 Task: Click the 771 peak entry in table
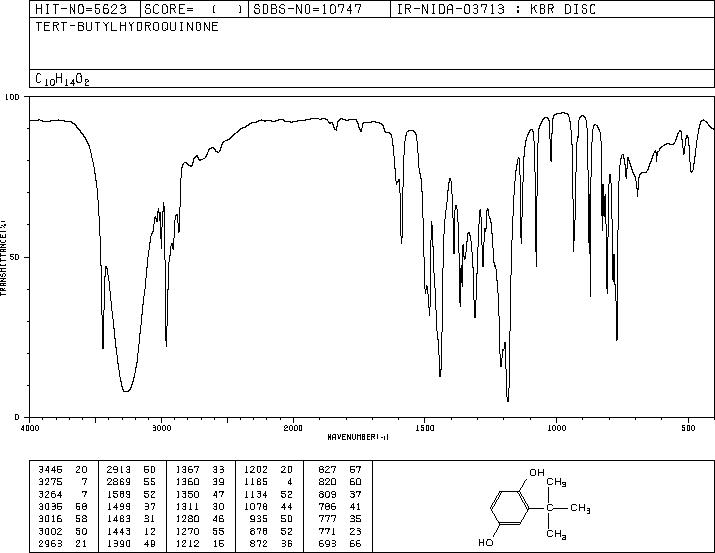click(x=340, y=531)
